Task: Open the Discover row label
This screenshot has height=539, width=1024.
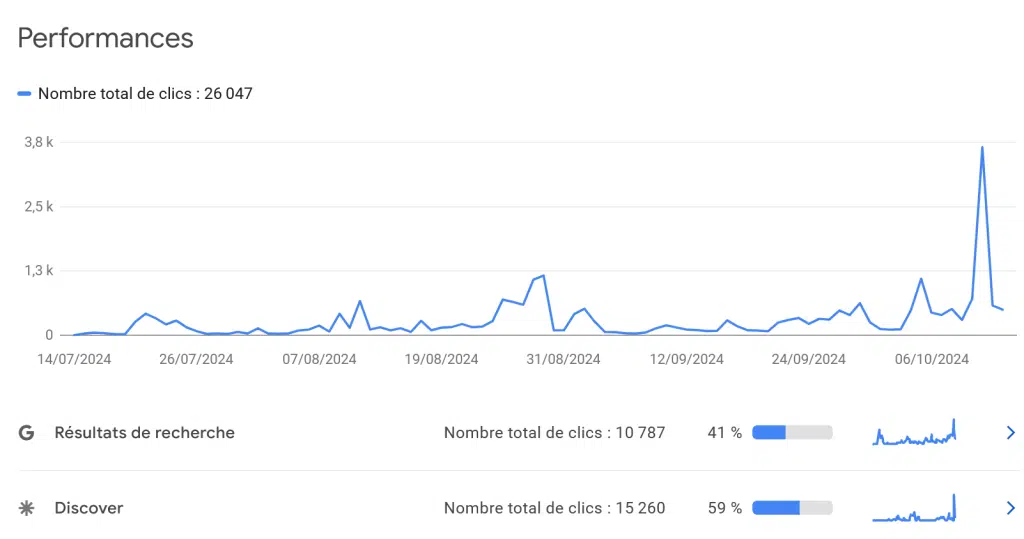Action: [89, 508]
